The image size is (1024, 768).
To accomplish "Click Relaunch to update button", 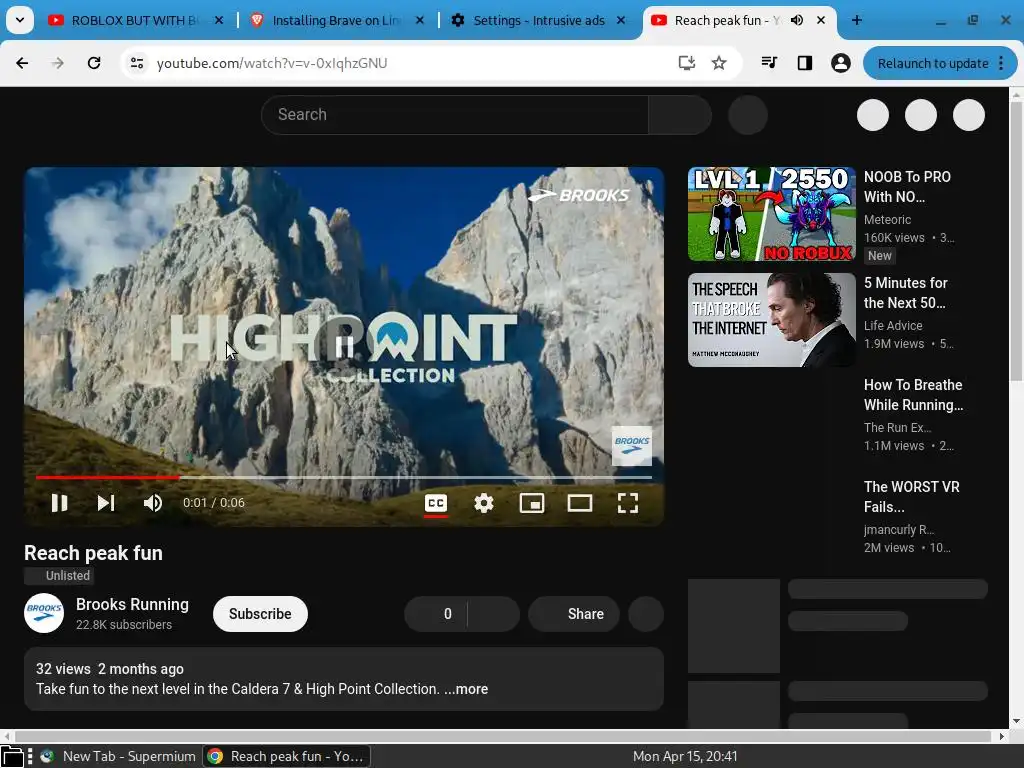I will [933, 63].
